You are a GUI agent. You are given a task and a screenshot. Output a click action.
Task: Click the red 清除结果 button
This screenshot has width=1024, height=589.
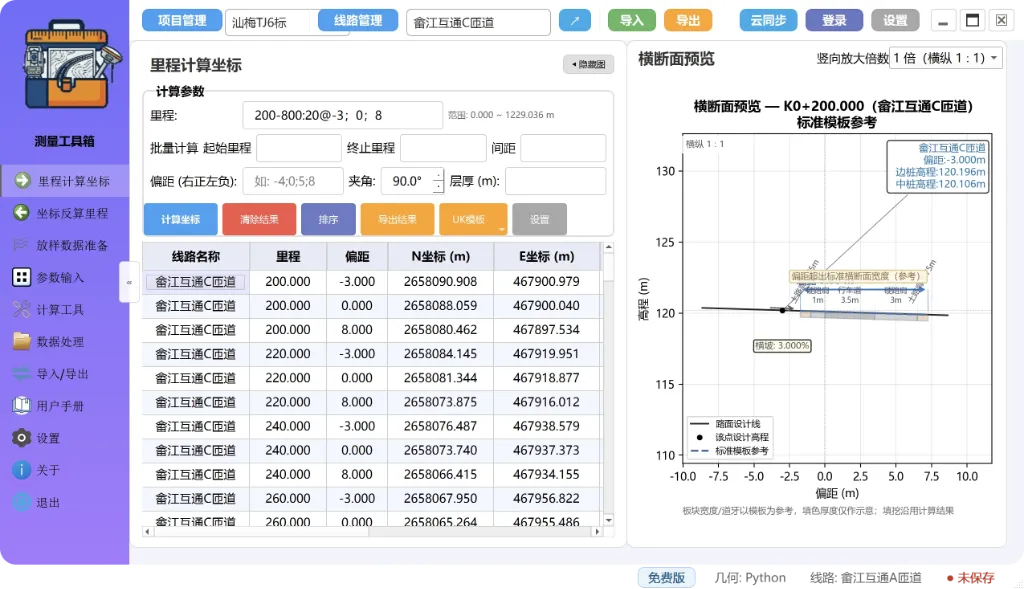pyautogui.click(x=259, y=219)
